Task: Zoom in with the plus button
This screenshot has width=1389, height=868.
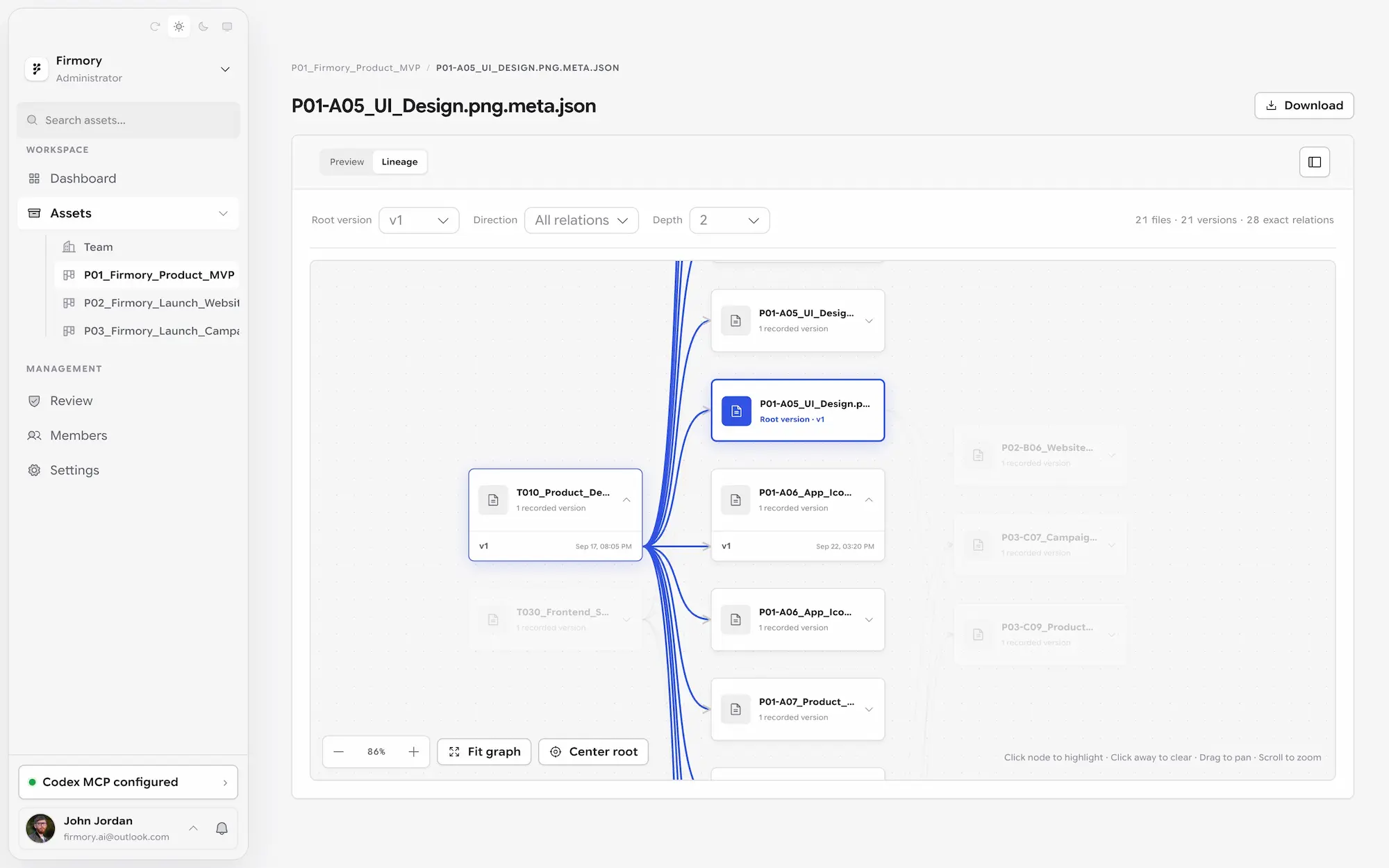Action: 413,752
